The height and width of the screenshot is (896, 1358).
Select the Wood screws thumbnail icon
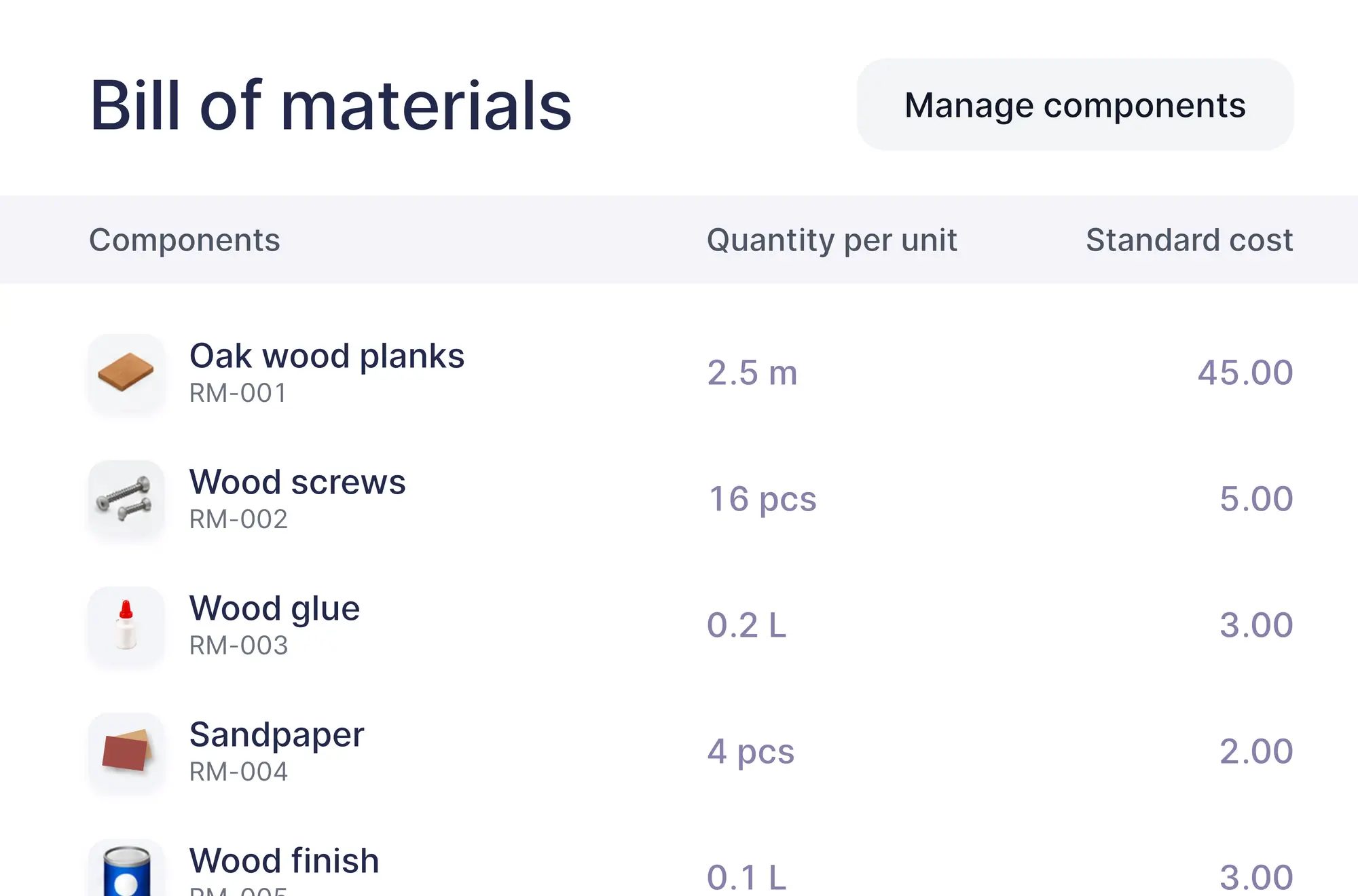(126, 498)
